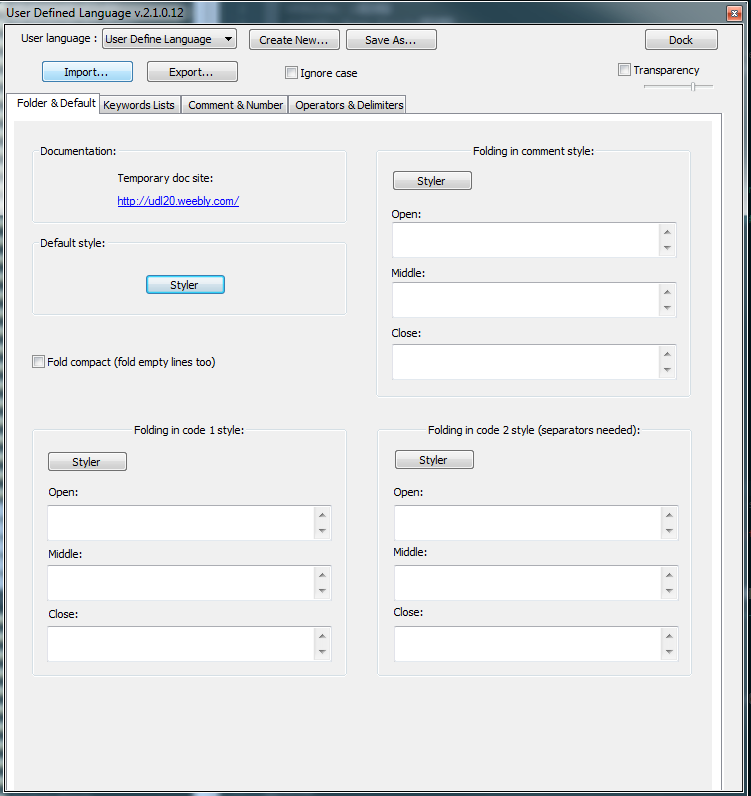Click up arrow of code 2 Open field
Viewport: 751px width, 796px height.
[x=669, y=515]
